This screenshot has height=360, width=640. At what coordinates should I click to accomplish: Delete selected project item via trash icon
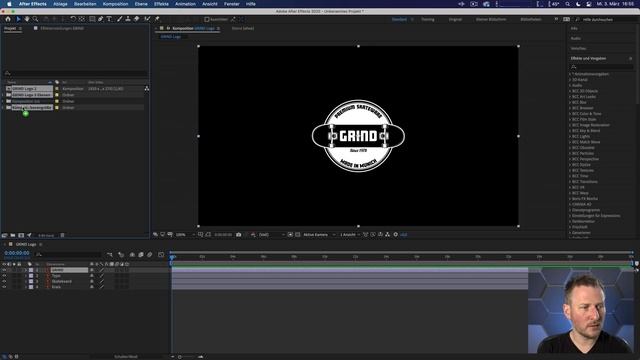pyautogui.click(x=62, y=236)
